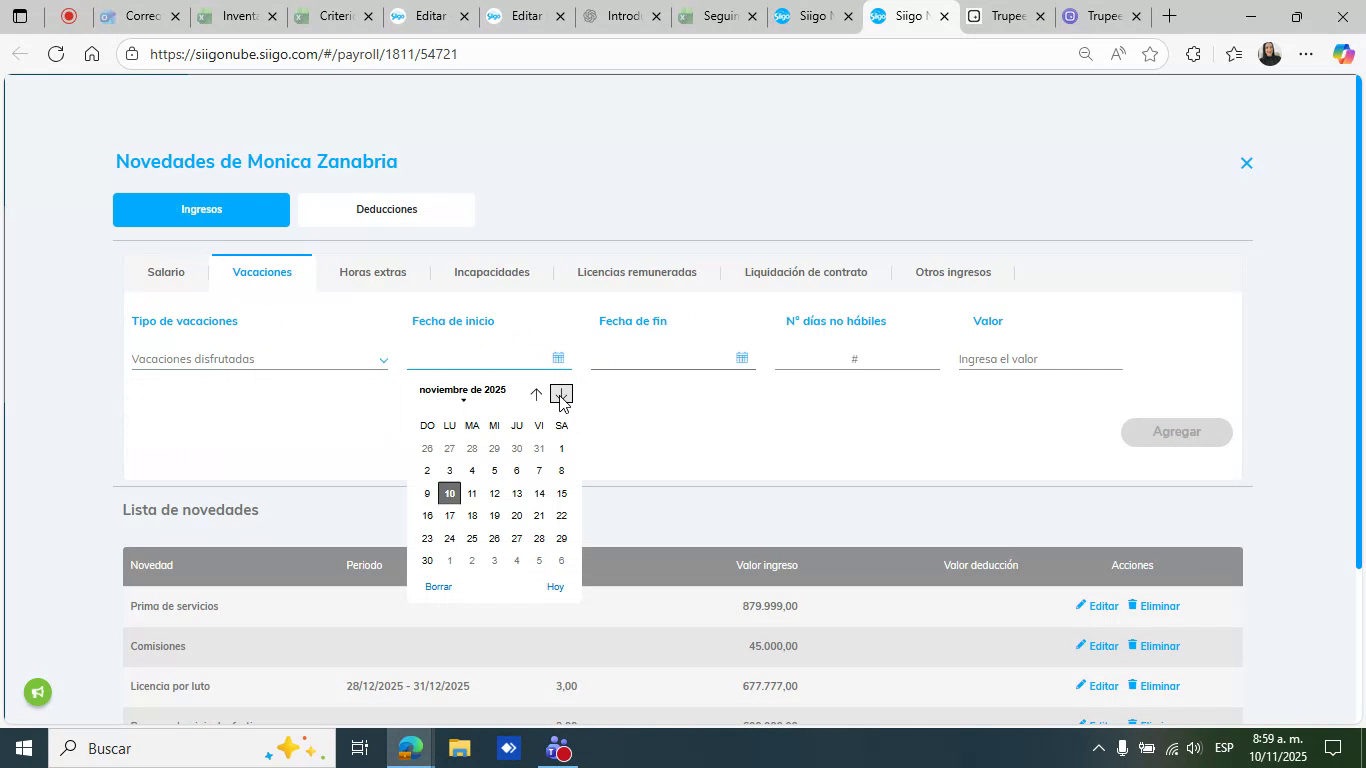Open Microsoft Teams from the taskbar
The width and height of the screenshot is (1366, 768).
point(558,748)
